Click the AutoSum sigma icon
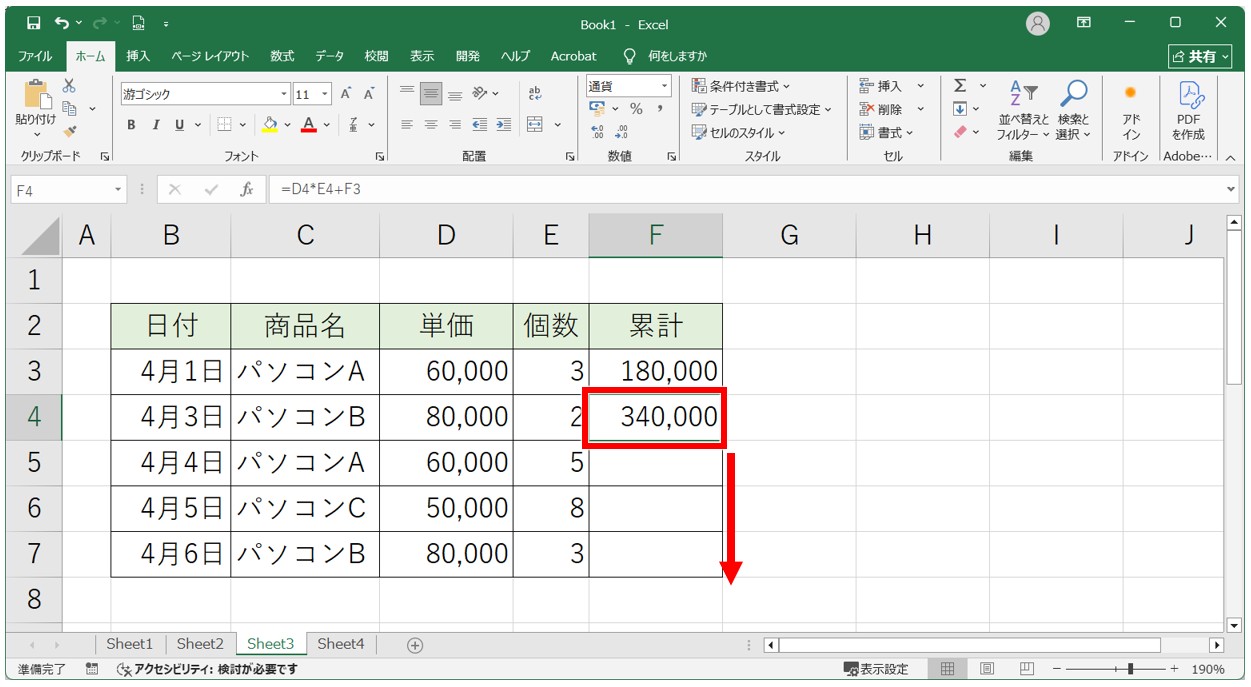The width and height of the screenshot is (1251, 687). 960,86
